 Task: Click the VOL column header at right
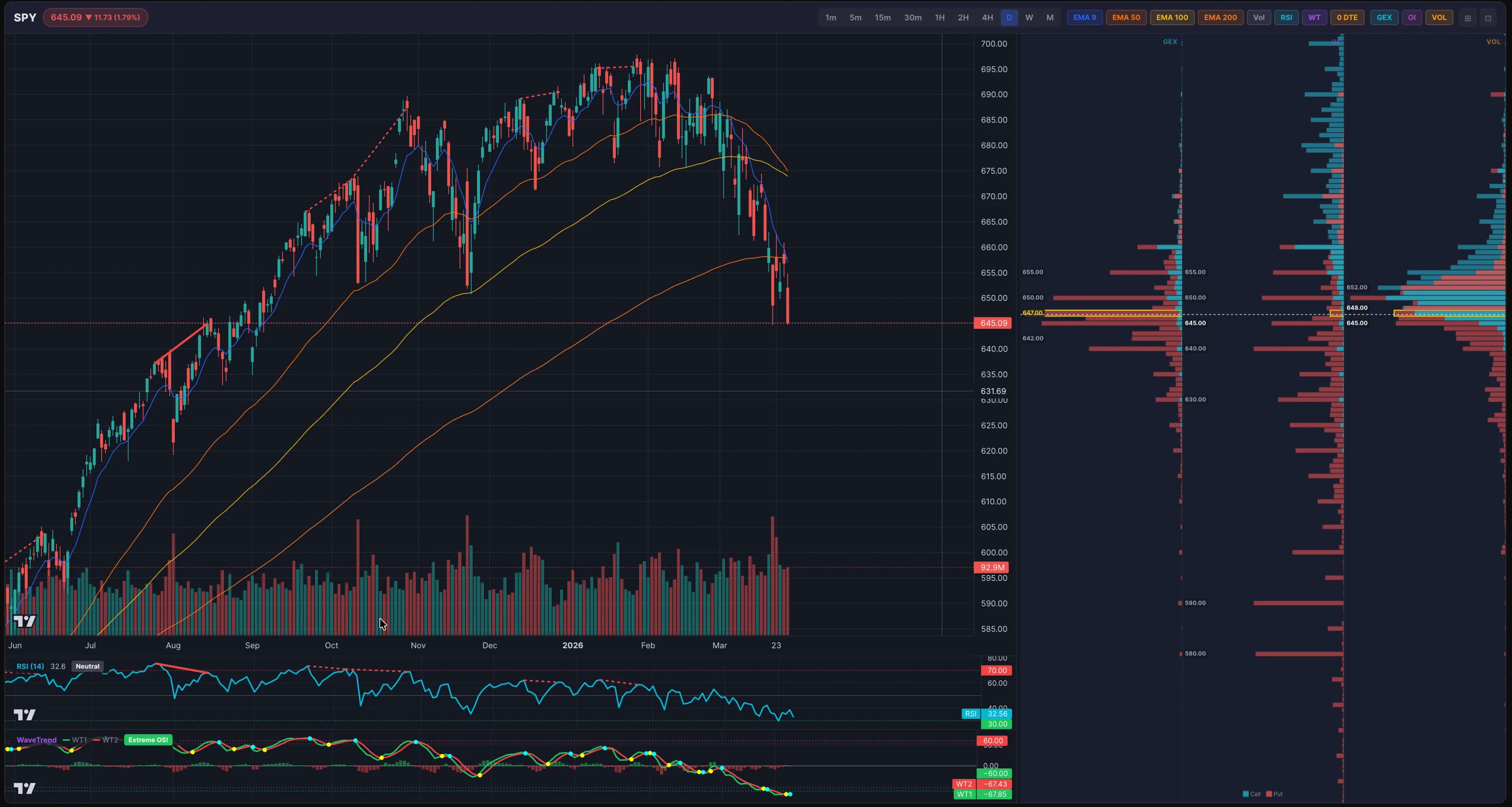pos(1493,42)
